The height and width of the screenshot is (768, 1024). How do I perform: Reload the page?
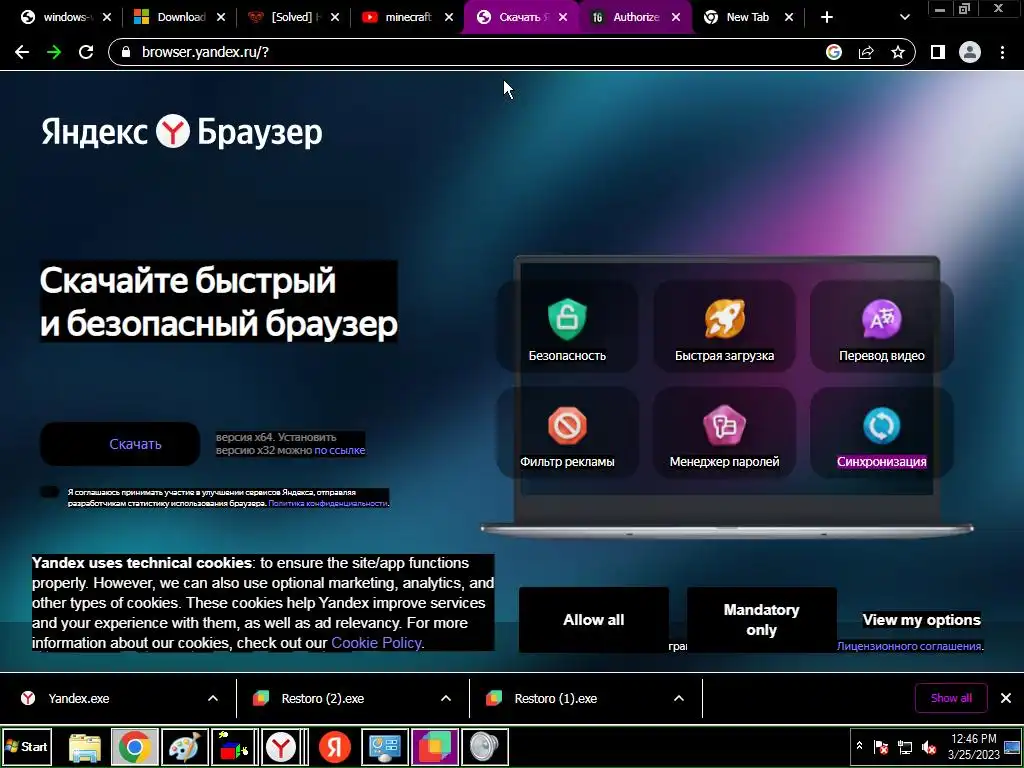coord(86,52)
